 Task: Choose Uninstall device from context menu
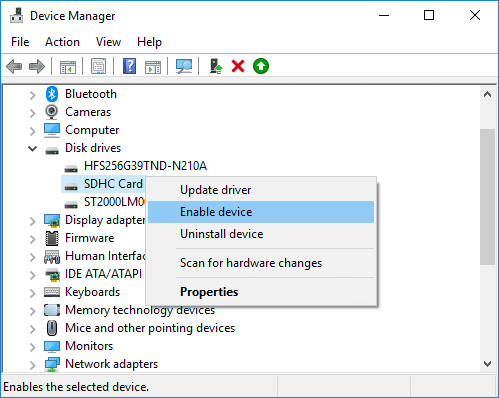tap(261, 234)
